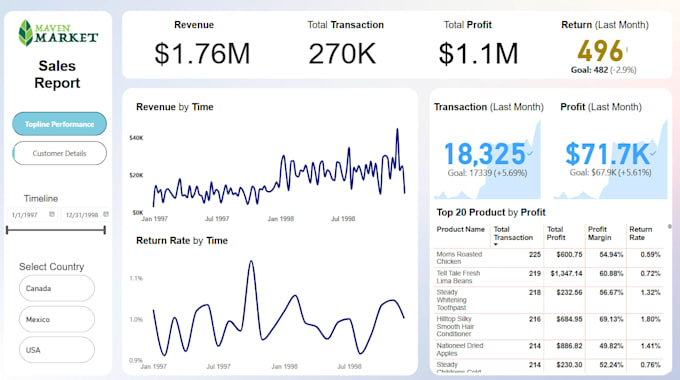Select Steady Whitening Toothpast row

point(549,300)
